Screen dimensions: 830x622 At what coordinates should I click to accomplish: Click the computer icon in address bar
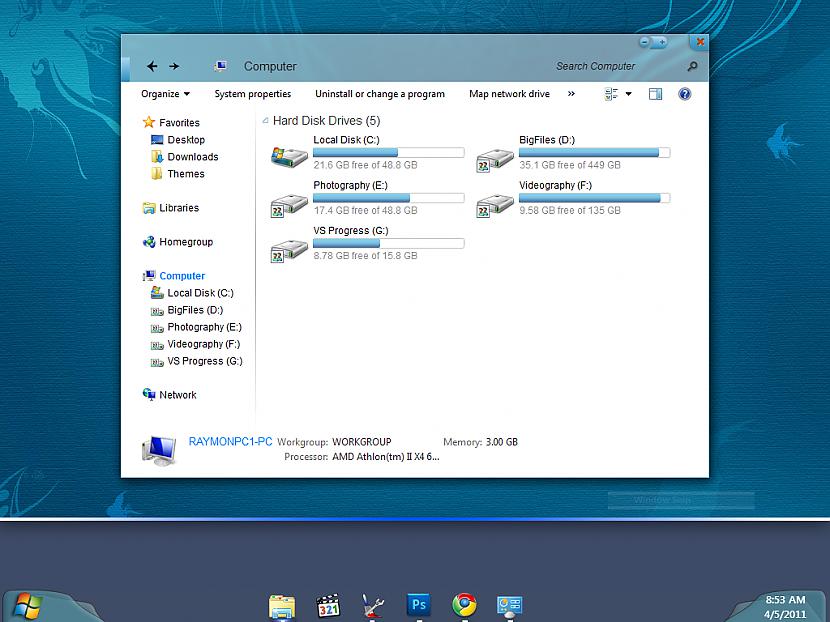(x=221, y=66)
